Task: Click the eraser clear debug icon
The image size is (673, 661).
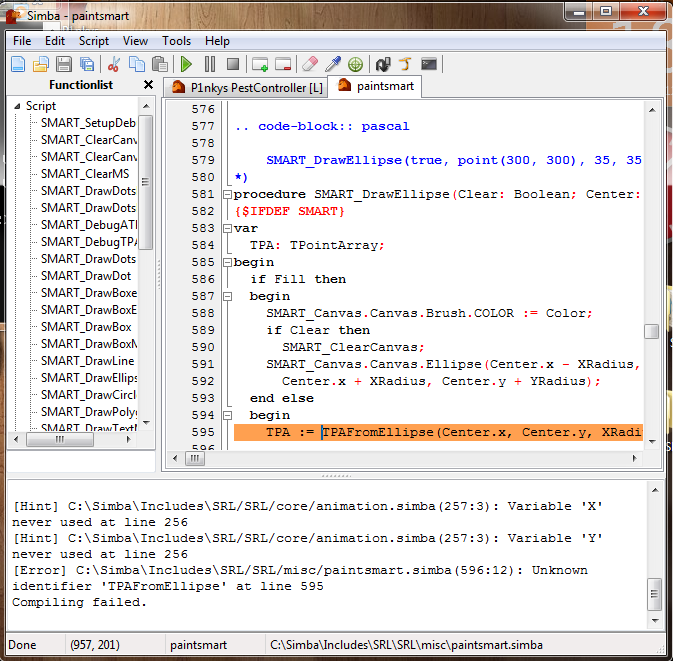Action: tap(309, 64)
